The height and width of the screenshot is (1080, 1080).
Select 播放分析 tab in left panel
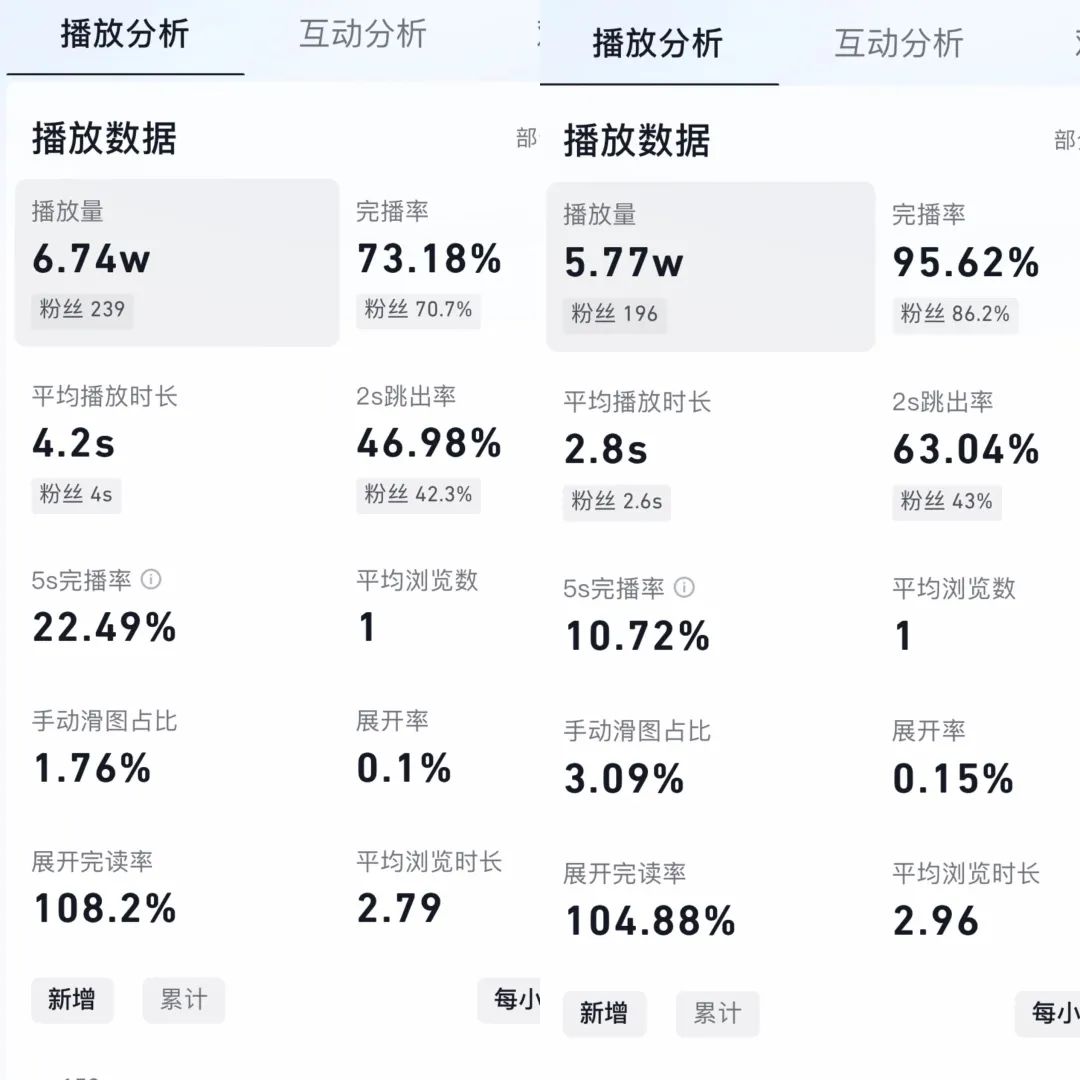[x=124, y=34]
